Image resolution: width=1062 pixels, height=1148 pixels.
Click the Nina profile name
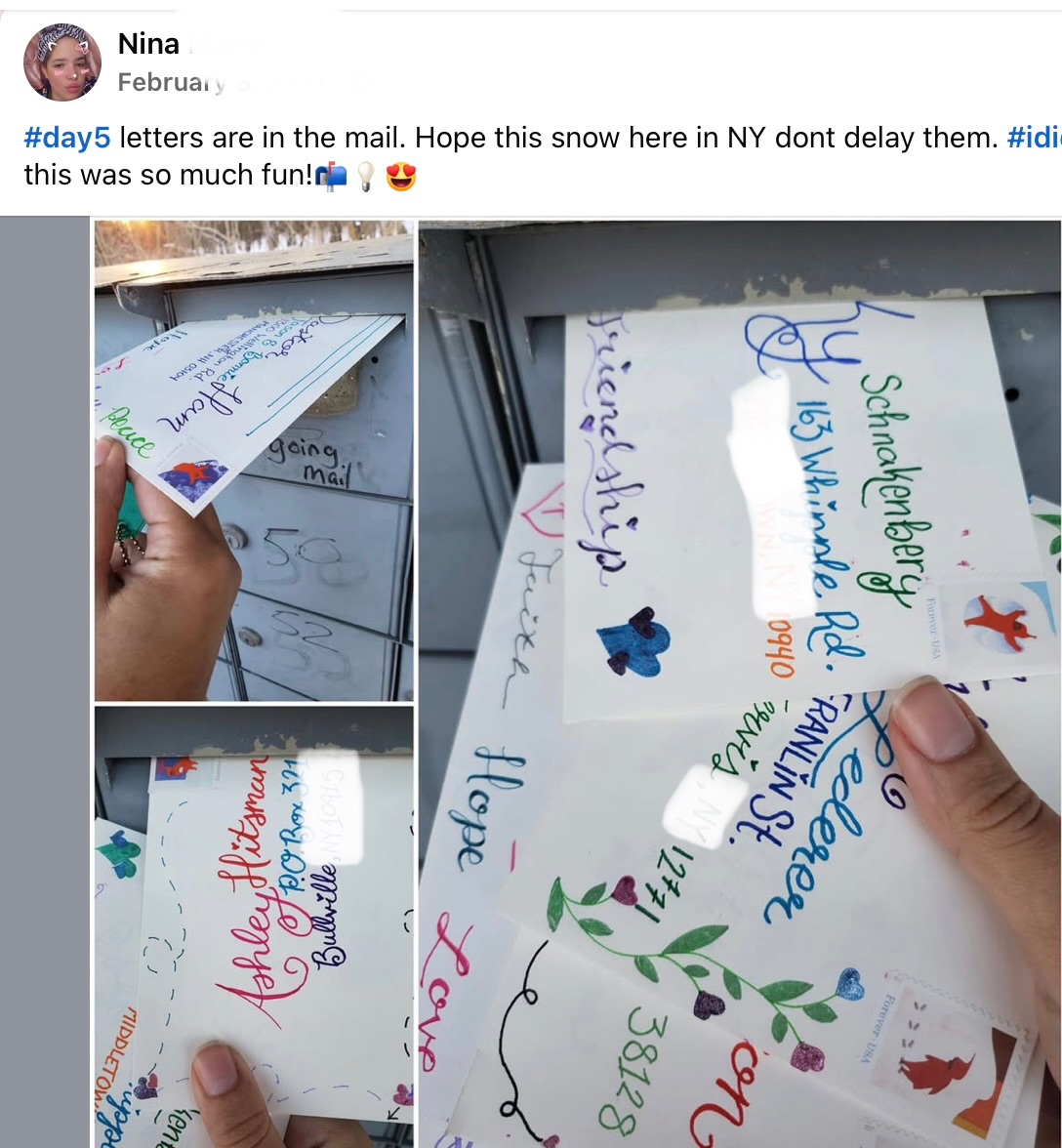[x=148, y=44]
